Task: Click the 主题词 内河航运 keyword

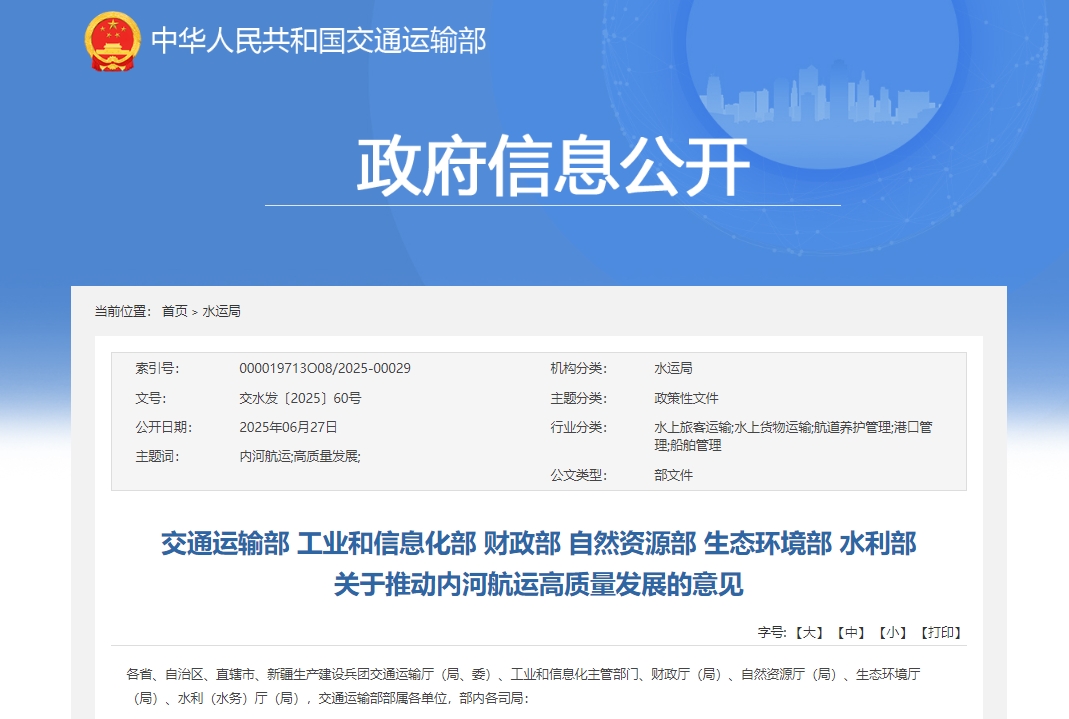Action: [x=262, y=454]
